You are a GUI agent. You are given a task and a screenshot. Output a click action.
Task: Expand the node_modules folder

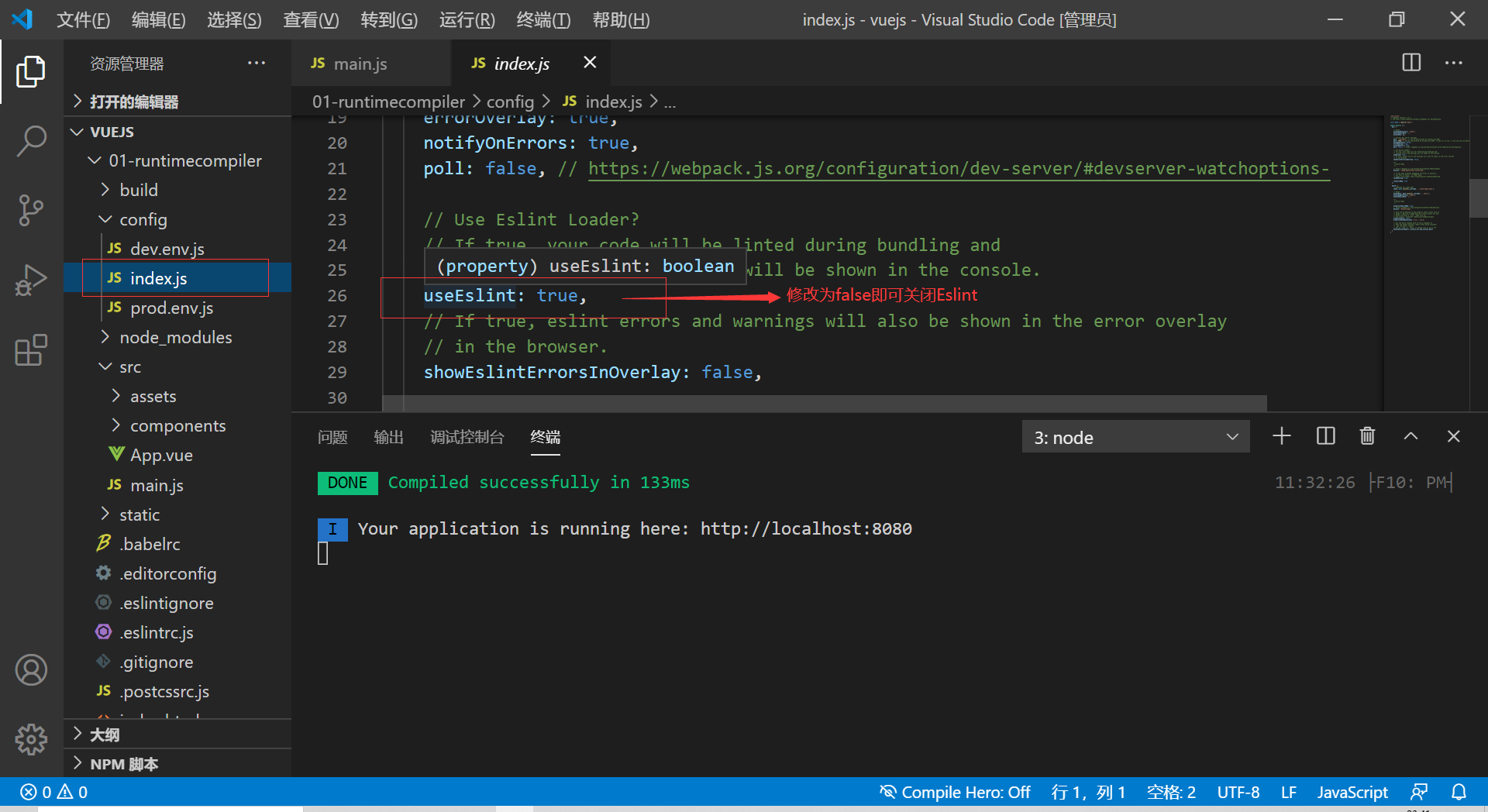click(x=176, y=337)
